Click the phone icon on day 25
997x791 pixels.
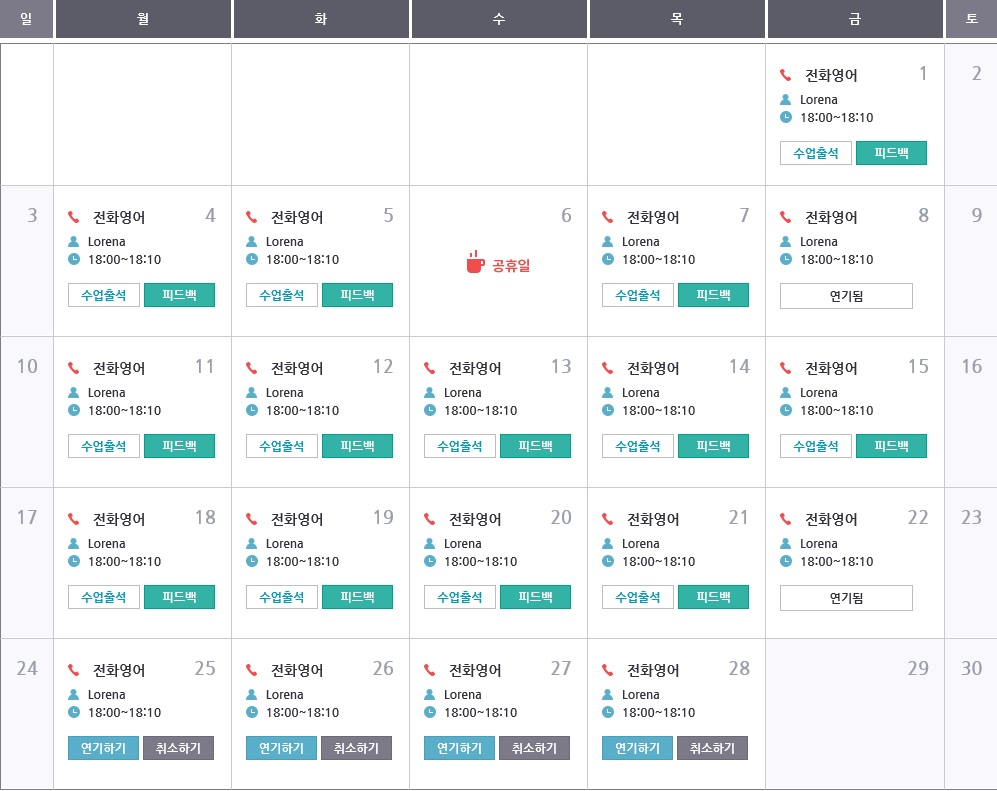[x=73, y=670]
